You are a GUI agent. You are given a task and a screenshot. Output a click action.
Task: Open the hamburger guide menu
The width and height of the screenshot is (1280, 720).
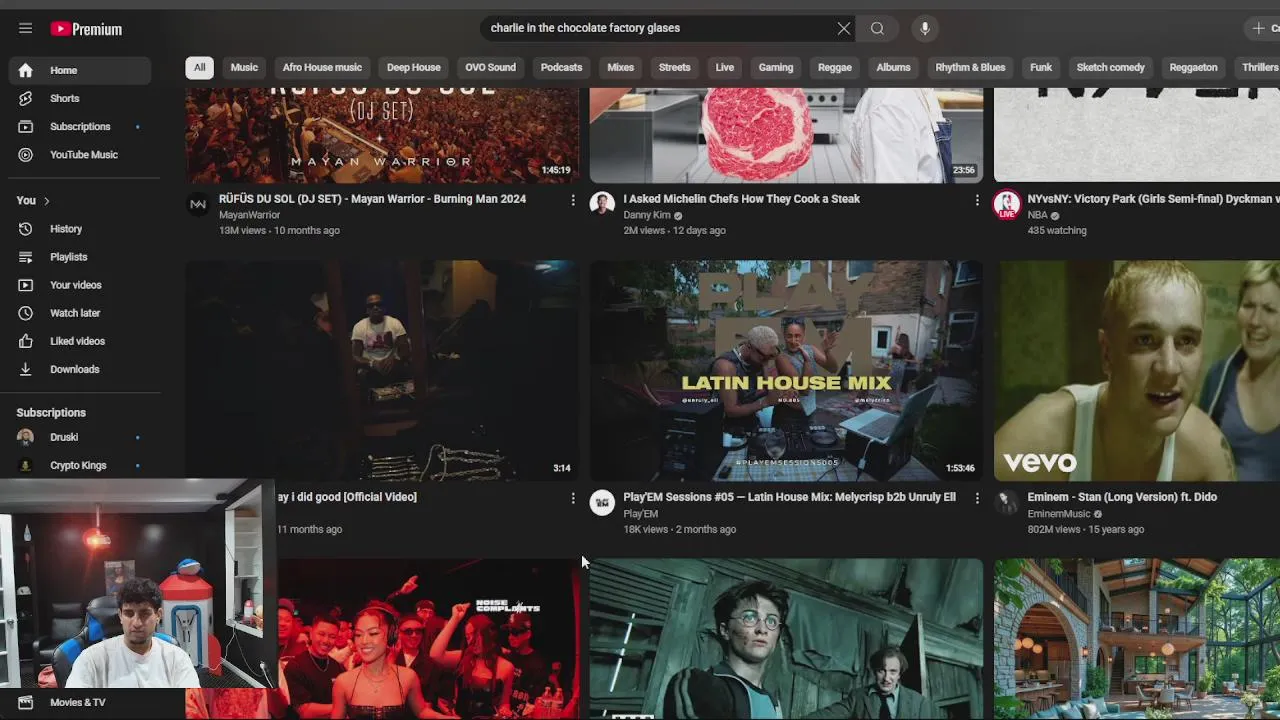pyautogui.click(x=25, y=28)
